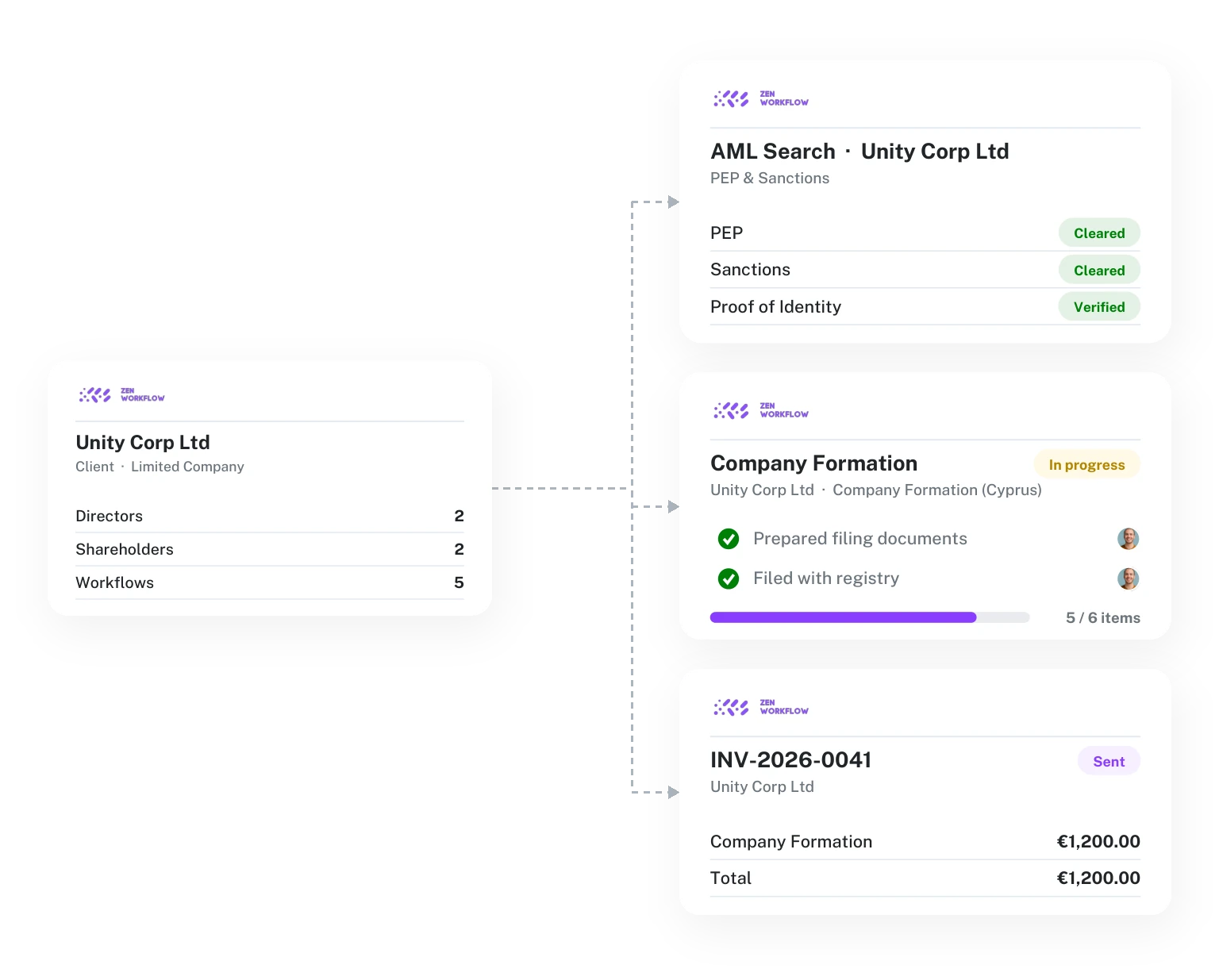Select the Company Formation invoice line item
This screenshot has height=980, width=1219.
(791, 842)
